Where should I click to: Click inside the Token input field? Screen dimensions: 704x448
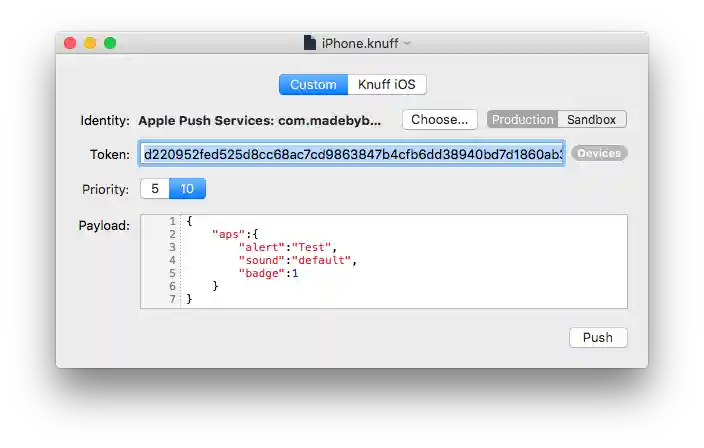pos(352,154)
